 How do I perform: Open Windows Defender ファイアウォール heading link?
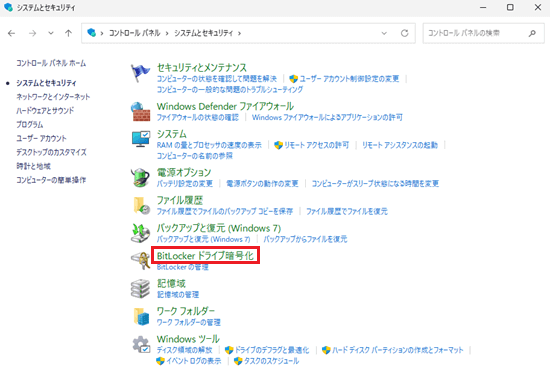pos(225,106)
